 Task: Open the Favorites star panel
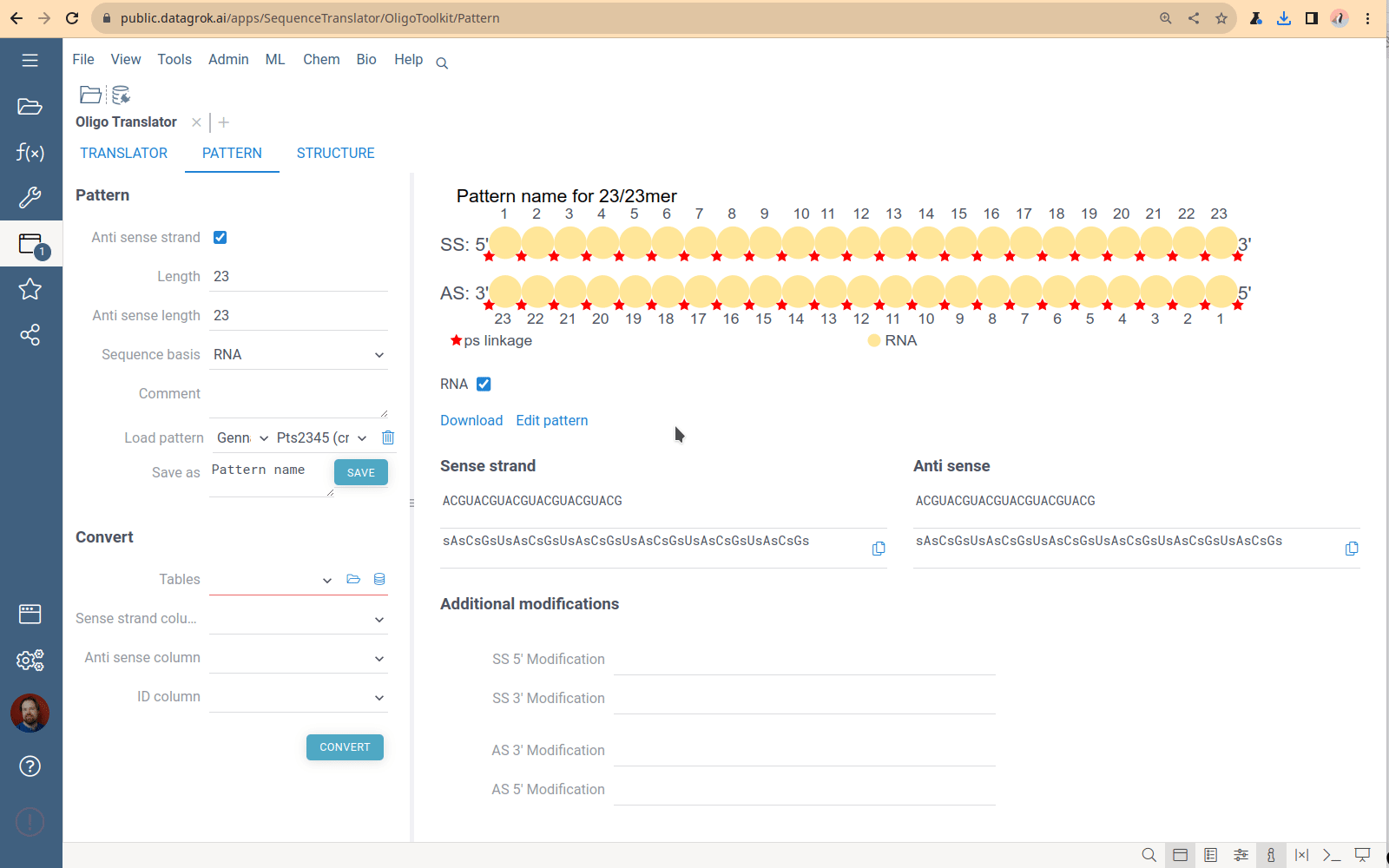click(x=30, y=289)
